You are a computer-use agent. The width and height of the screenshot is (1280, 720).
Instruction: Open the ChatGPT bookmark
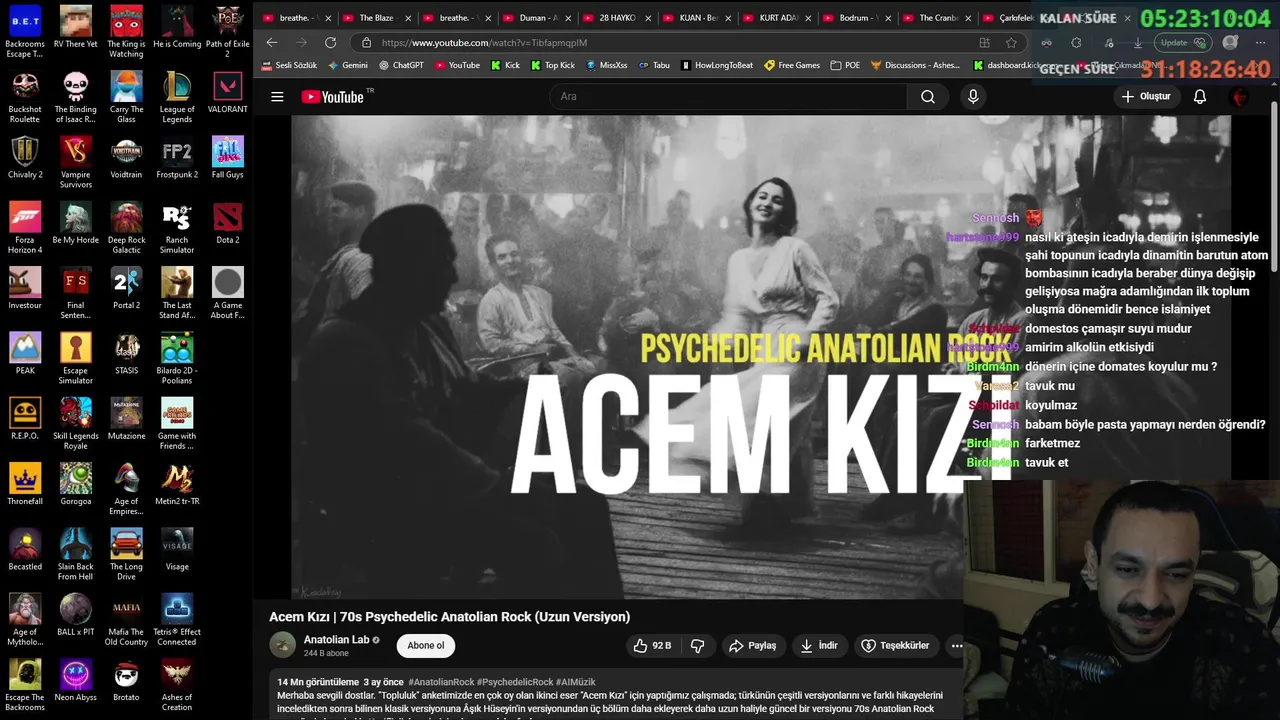[401, 65]
